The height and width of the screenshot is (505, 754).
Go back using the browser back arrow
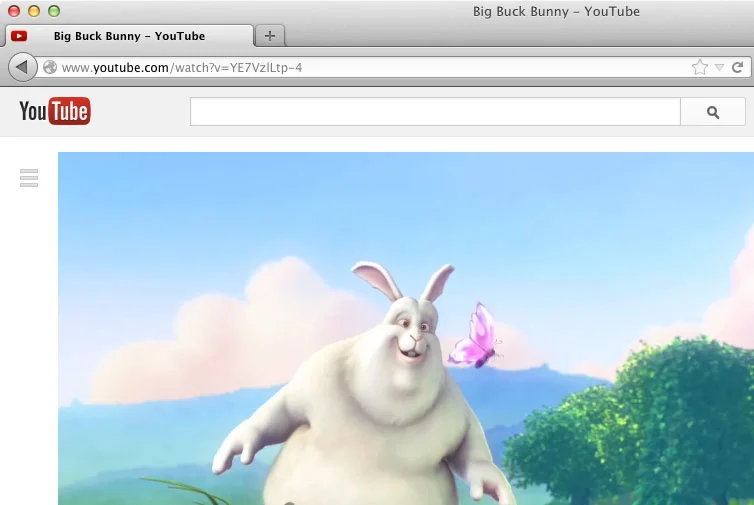coord(22,68)
